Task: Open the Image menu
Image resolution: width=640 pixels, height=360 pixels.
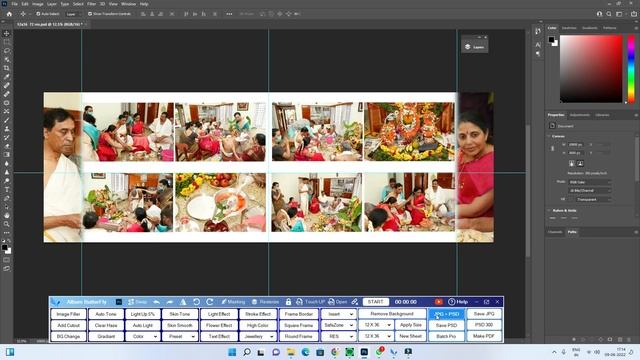Action: [x=38, y=4]
